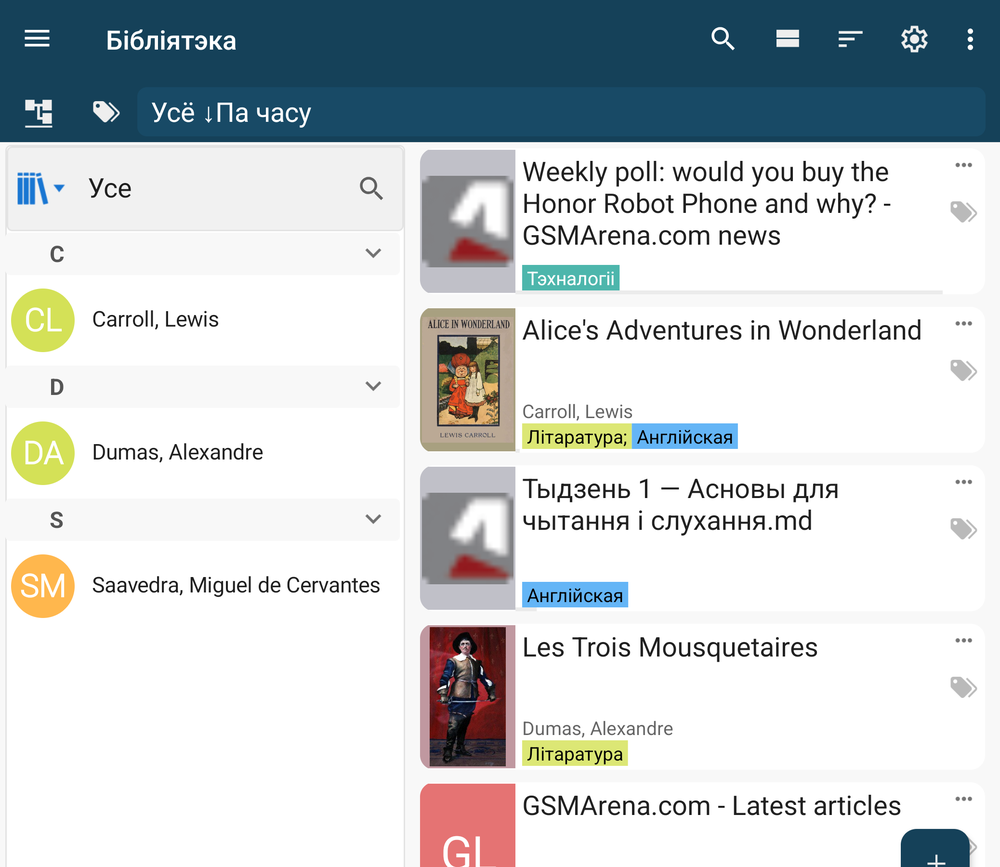Open 'Alice's Adventures in Wonderland' title

pyautogui.click(x=722, y=330)
